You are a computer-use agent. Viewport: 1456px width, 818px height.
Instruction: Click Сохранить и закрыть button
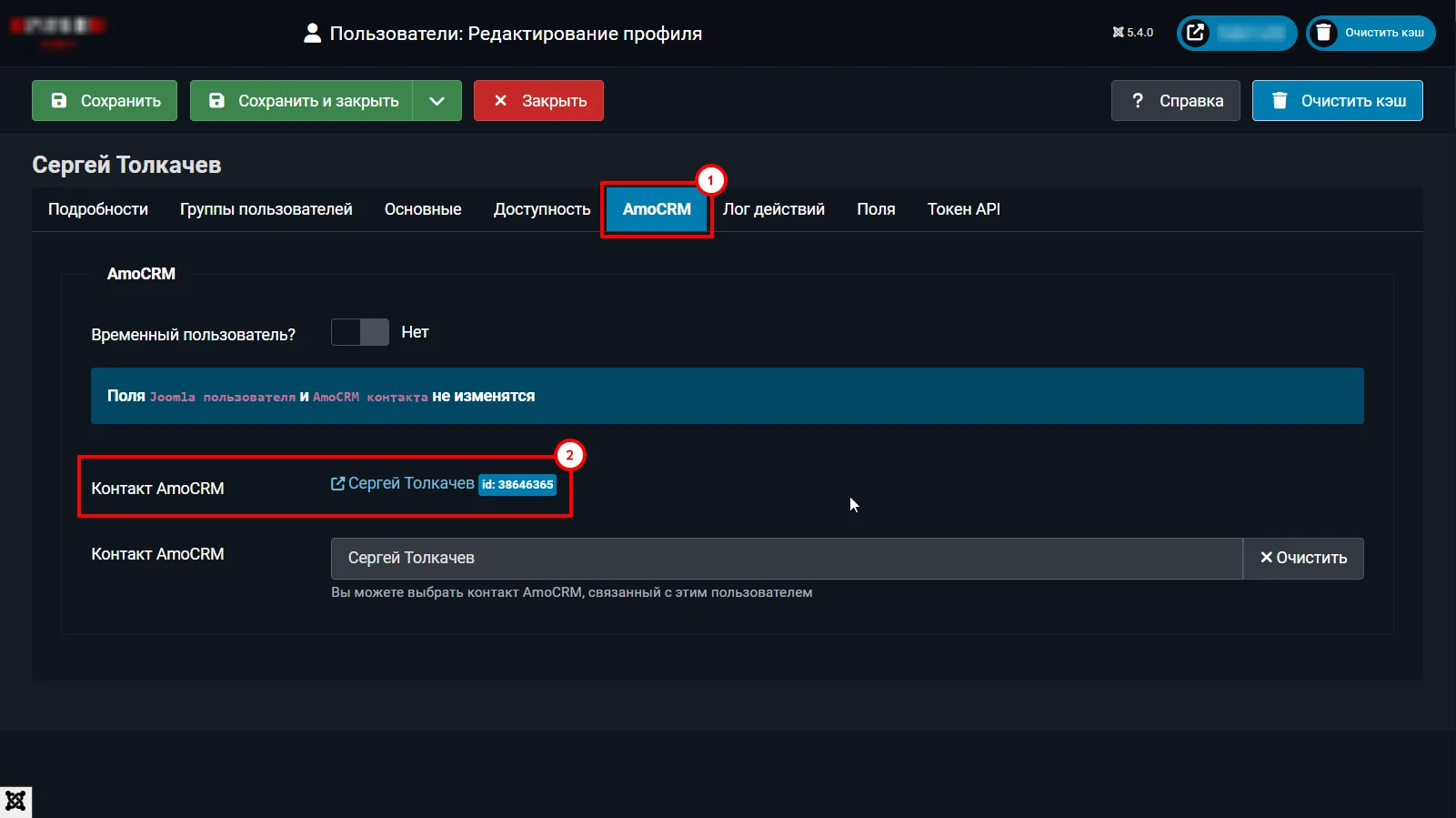click(301, 100)
